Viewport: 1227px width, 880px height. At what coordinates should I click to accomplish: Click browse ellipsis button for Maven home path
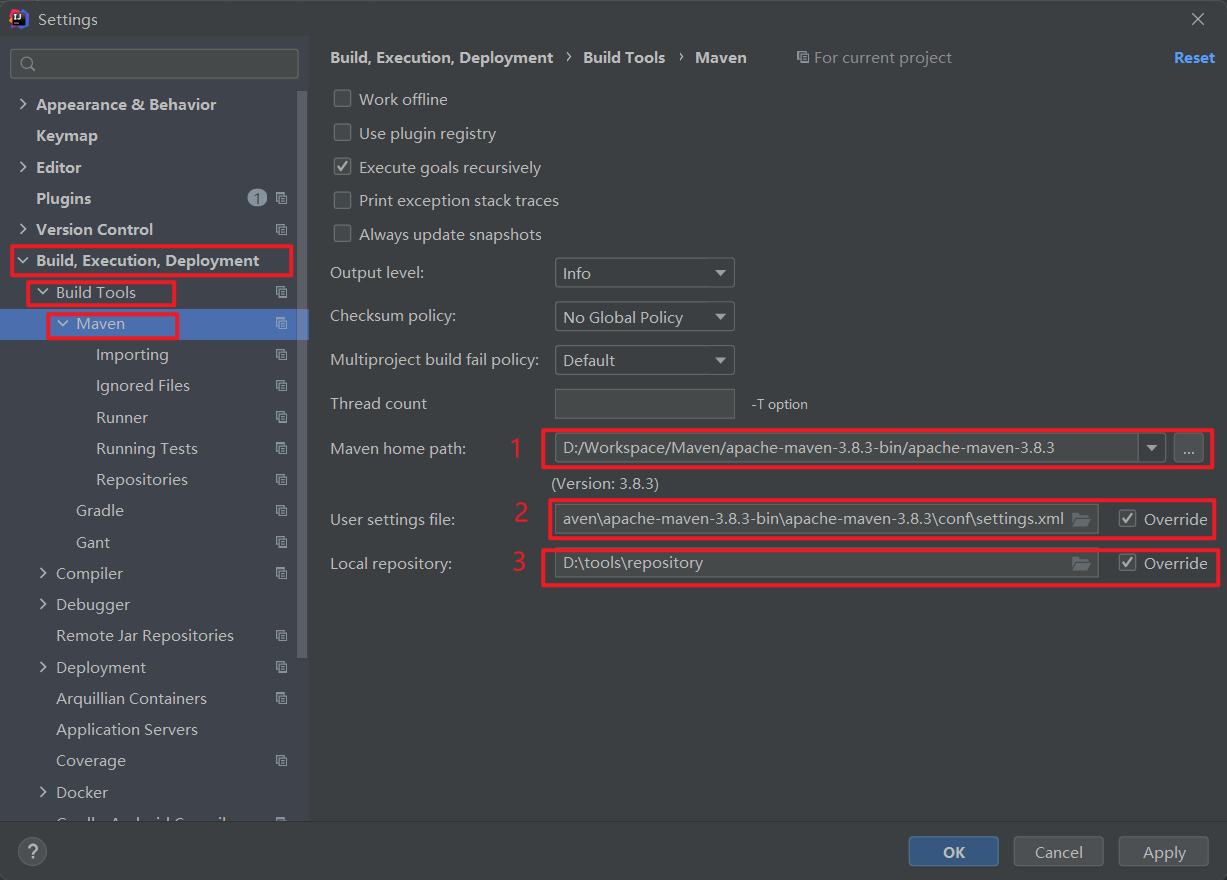[x=1188, y=449]
